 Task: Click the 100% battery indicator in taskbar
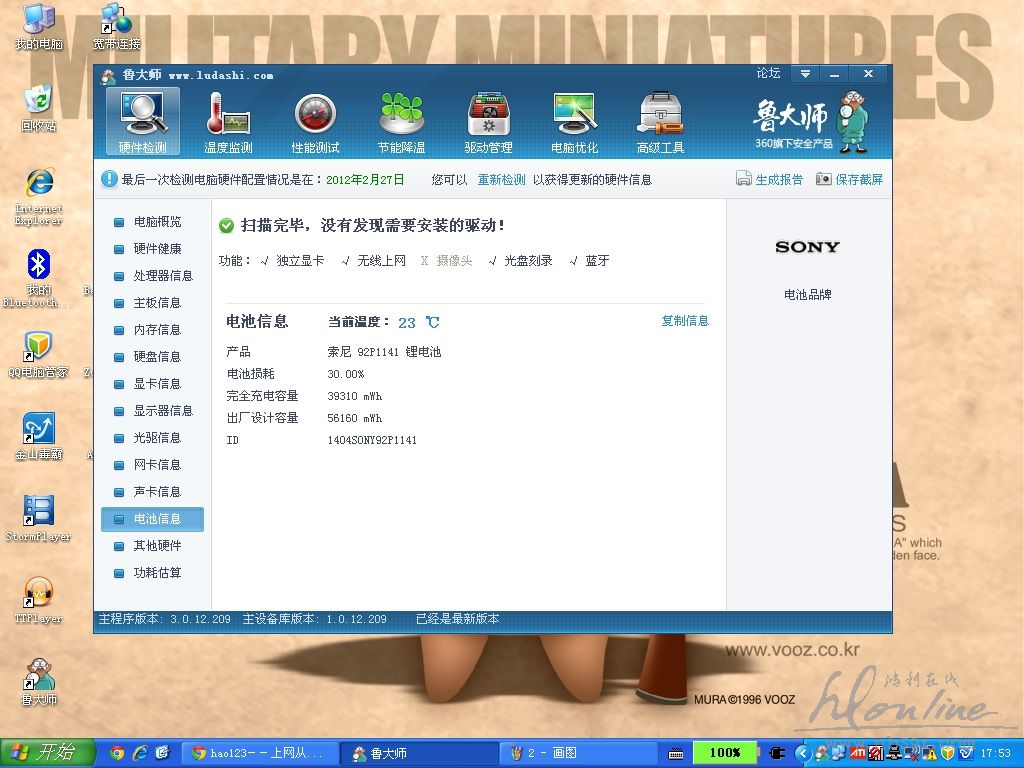pos(725,753)
